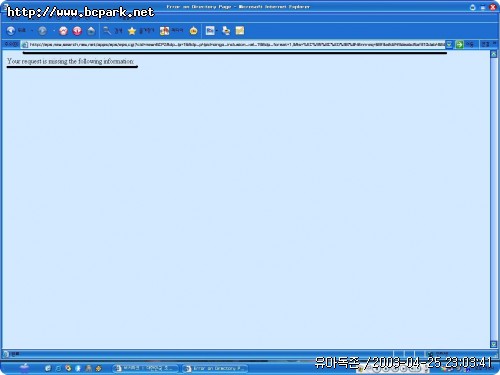500x375 pixels.
Task: Click the Print toolbar icon
Action: click(x=226, y=31)
